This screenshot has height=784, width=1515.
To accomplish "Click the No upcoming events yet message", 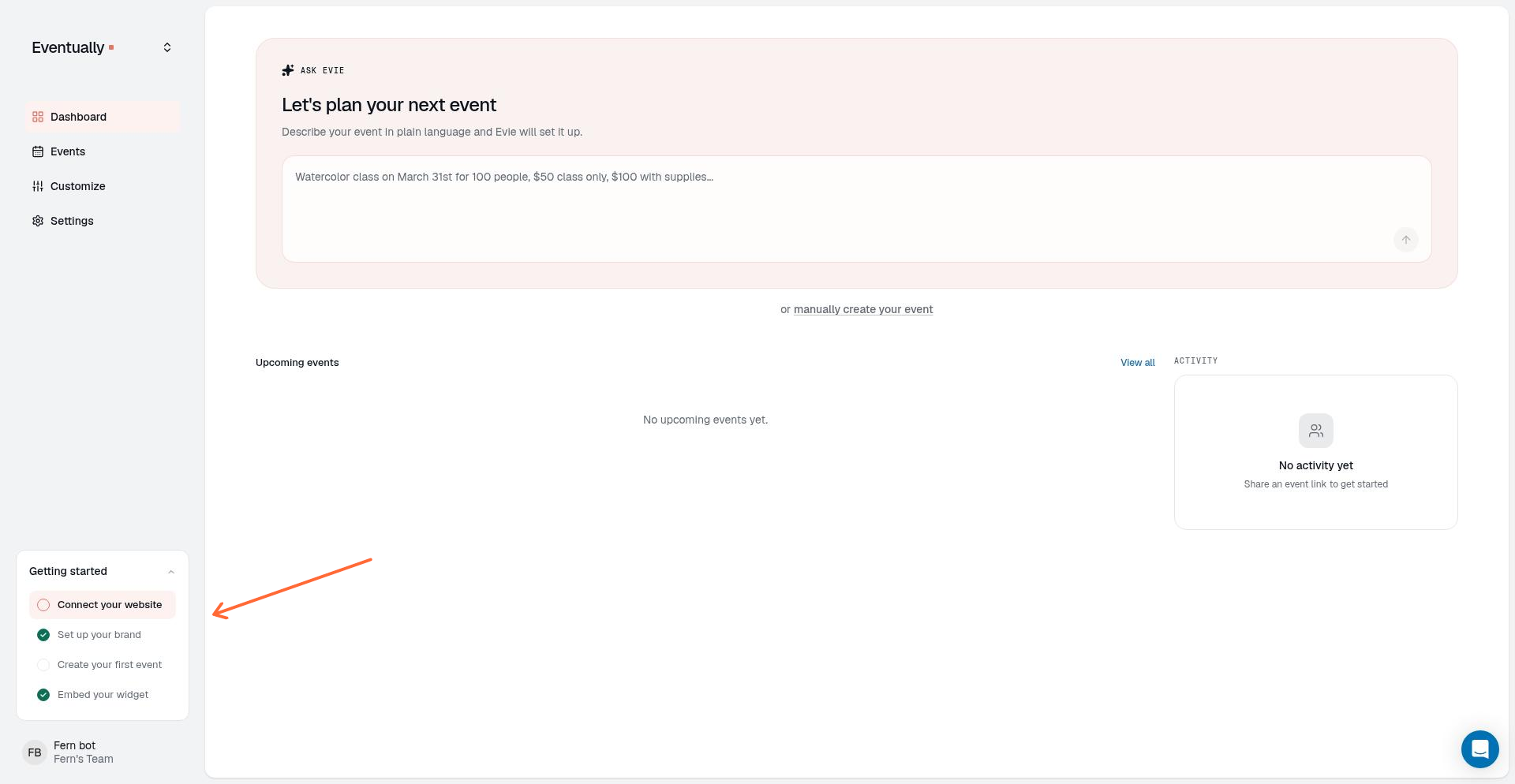I will (705, 420).
